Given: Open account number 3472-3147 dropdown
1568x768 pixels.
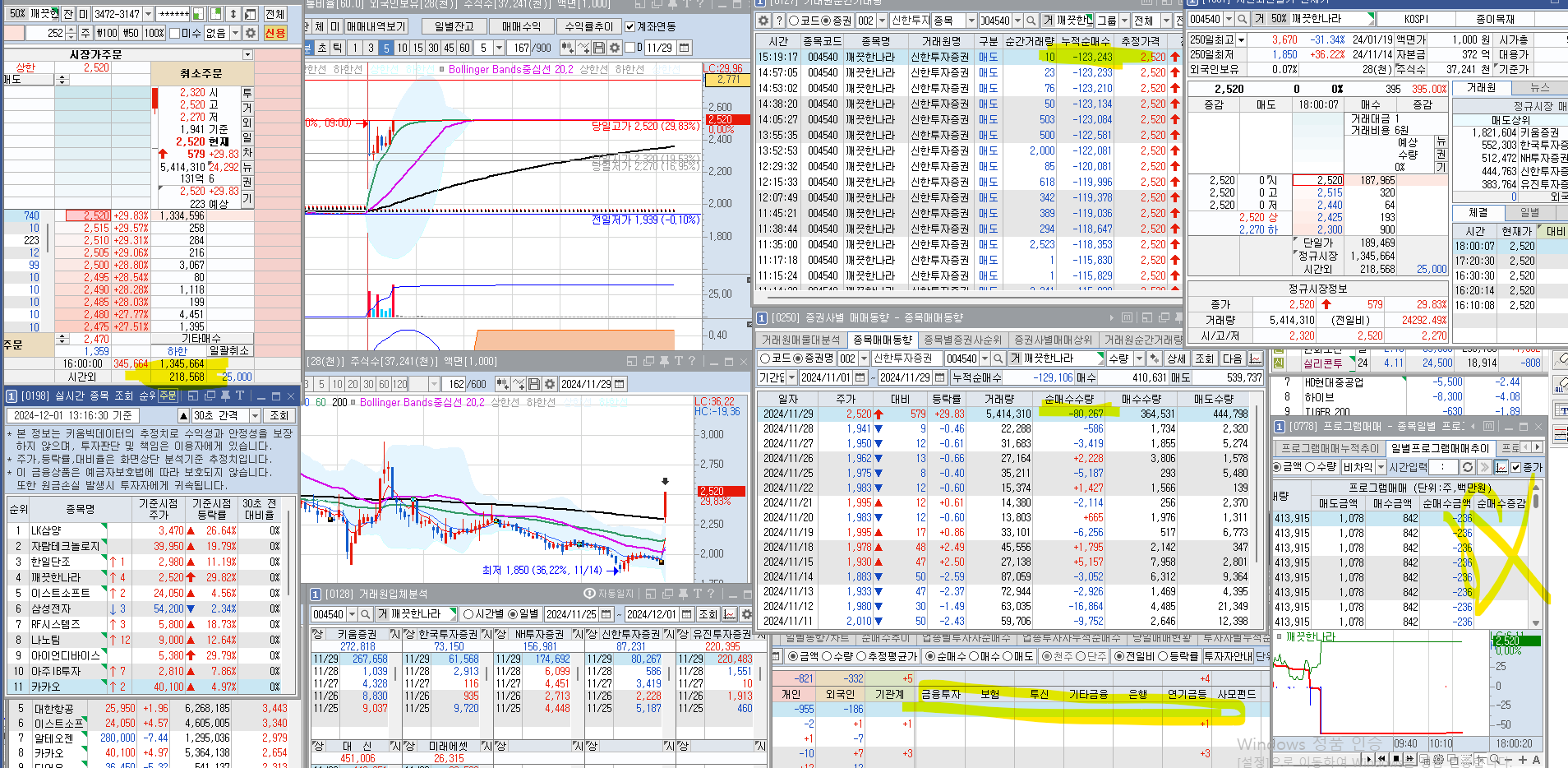Looking at the screenshot, I should (x=148, y=14).
